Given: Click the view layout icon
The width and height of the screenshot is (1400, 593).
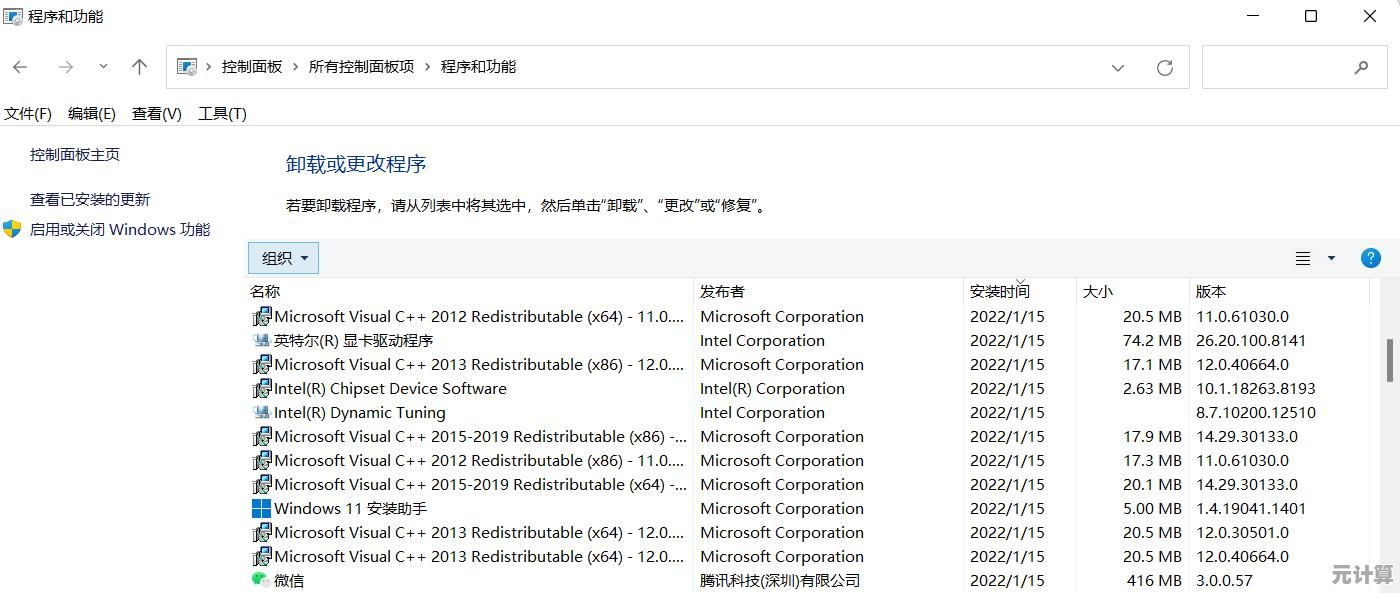Looking at the screenshot, I should [1303, 258].
